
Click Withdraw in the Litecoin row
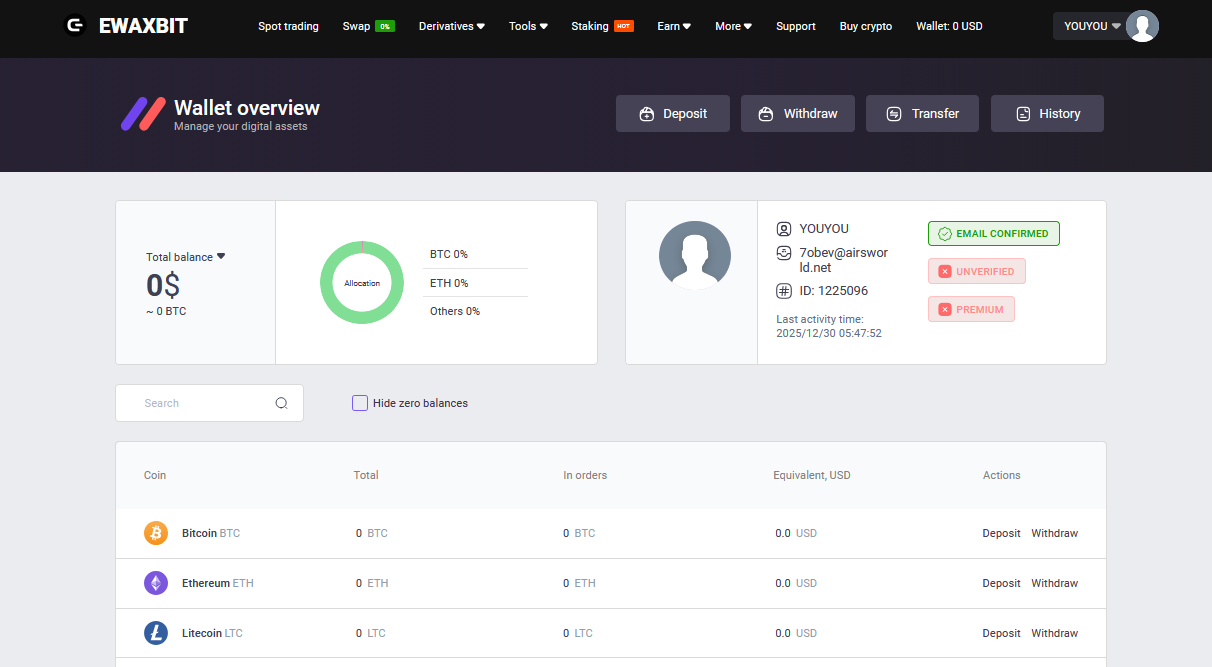pyautogui.click(x=1055, y=633)
